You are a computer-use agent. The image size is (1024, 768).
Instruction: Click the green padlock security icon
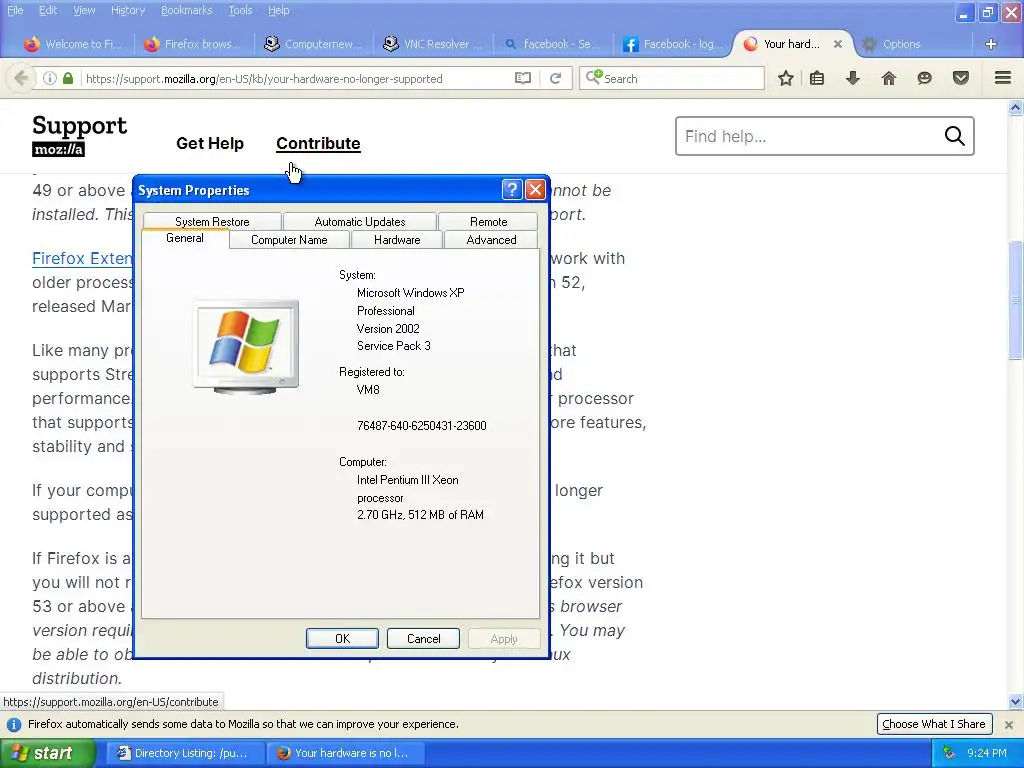click(68, 78)
